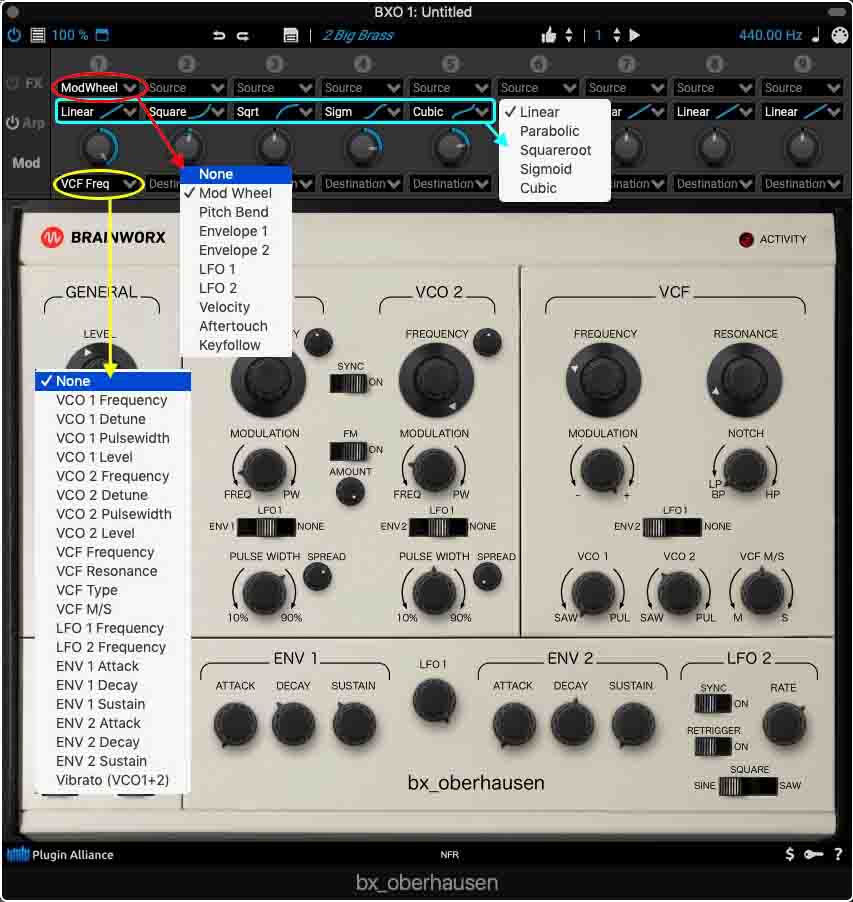Click the undo arrow icon
Screen dimensions: 853x902
(x=220, y=35)
